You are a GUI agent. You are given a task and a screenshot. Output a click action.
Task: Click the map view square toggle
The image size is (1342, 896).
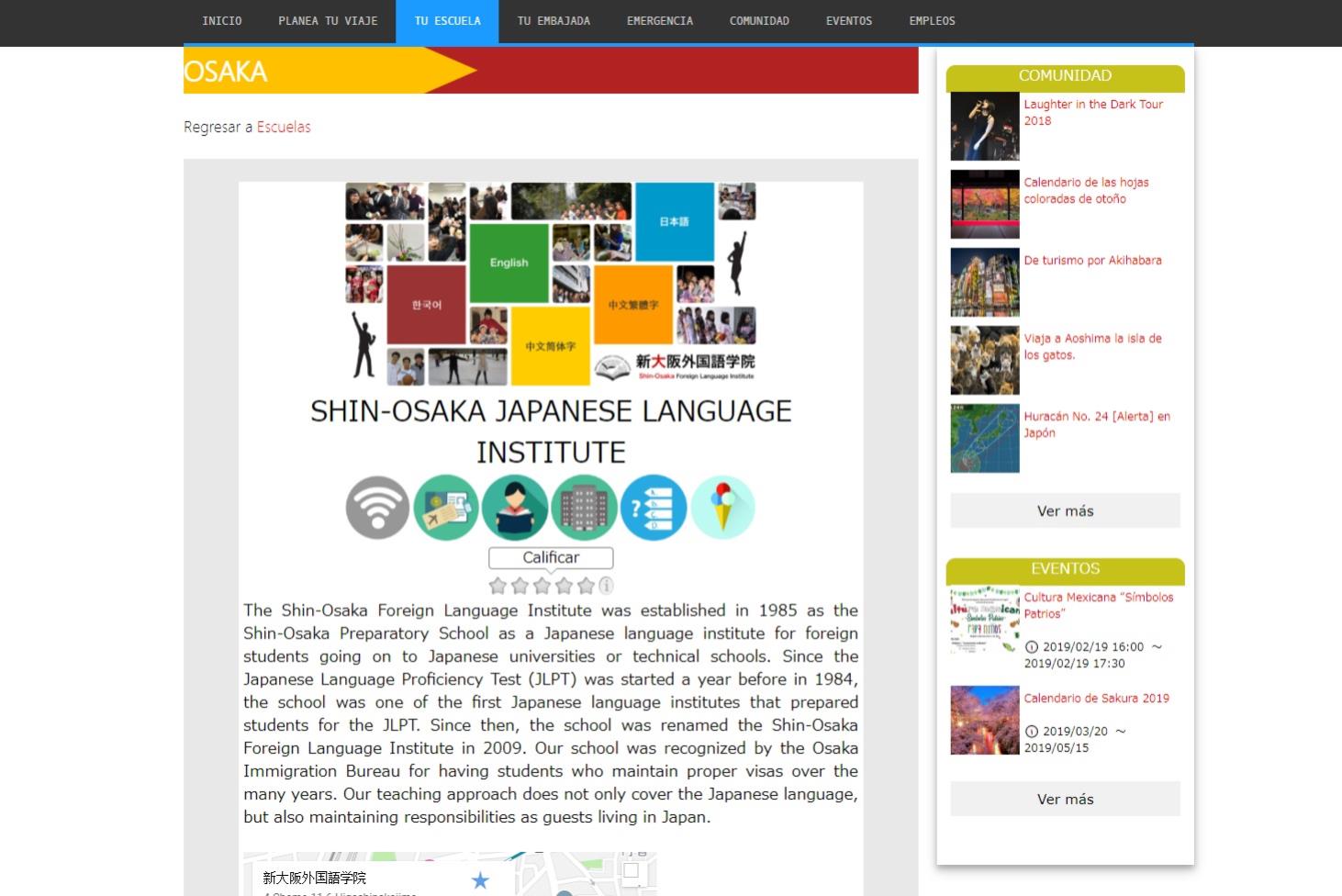tap(631, 870)
